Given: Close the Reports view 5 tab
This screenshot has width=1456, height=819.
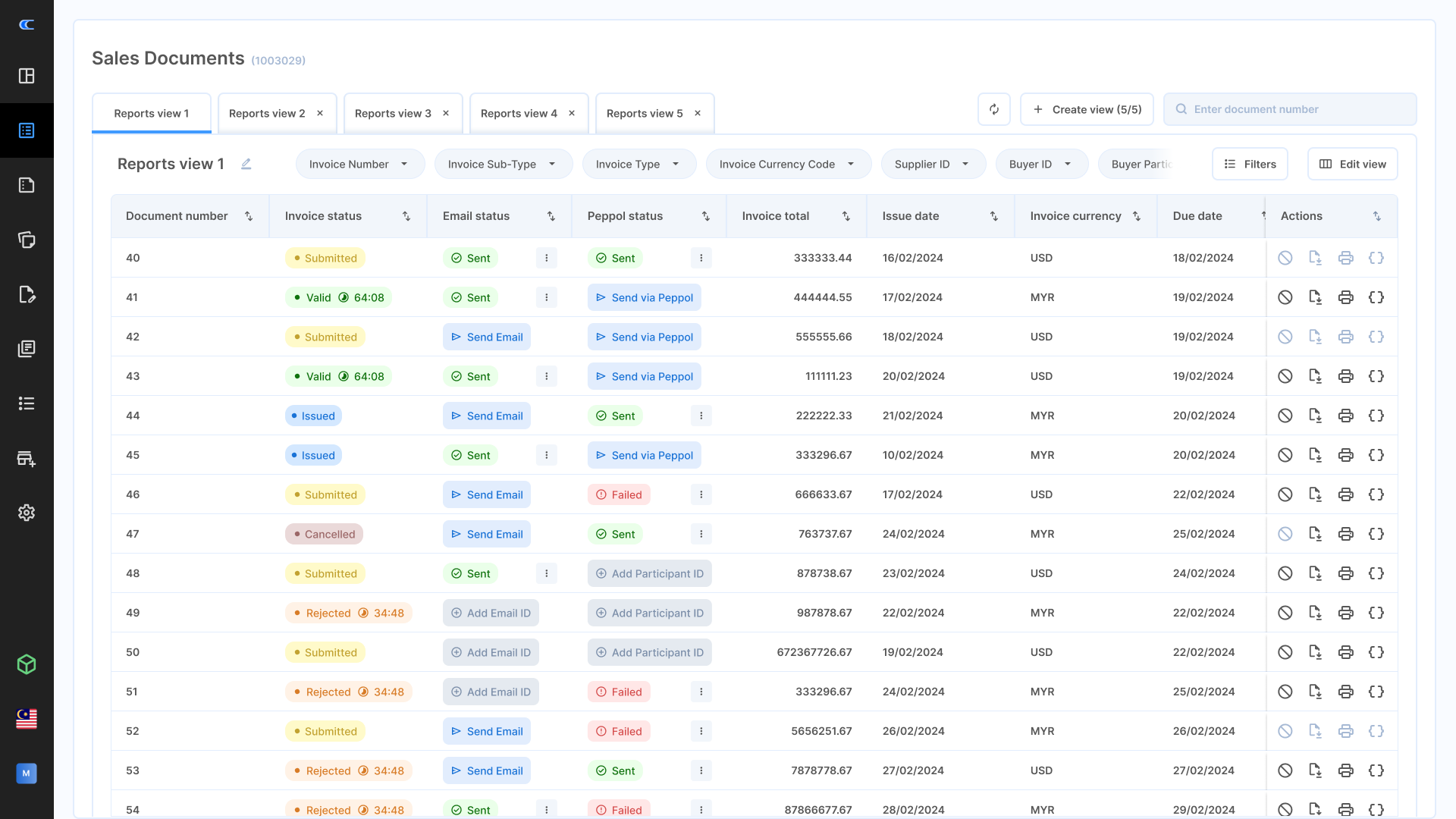Looking at the screenshot, I should 698,113.
